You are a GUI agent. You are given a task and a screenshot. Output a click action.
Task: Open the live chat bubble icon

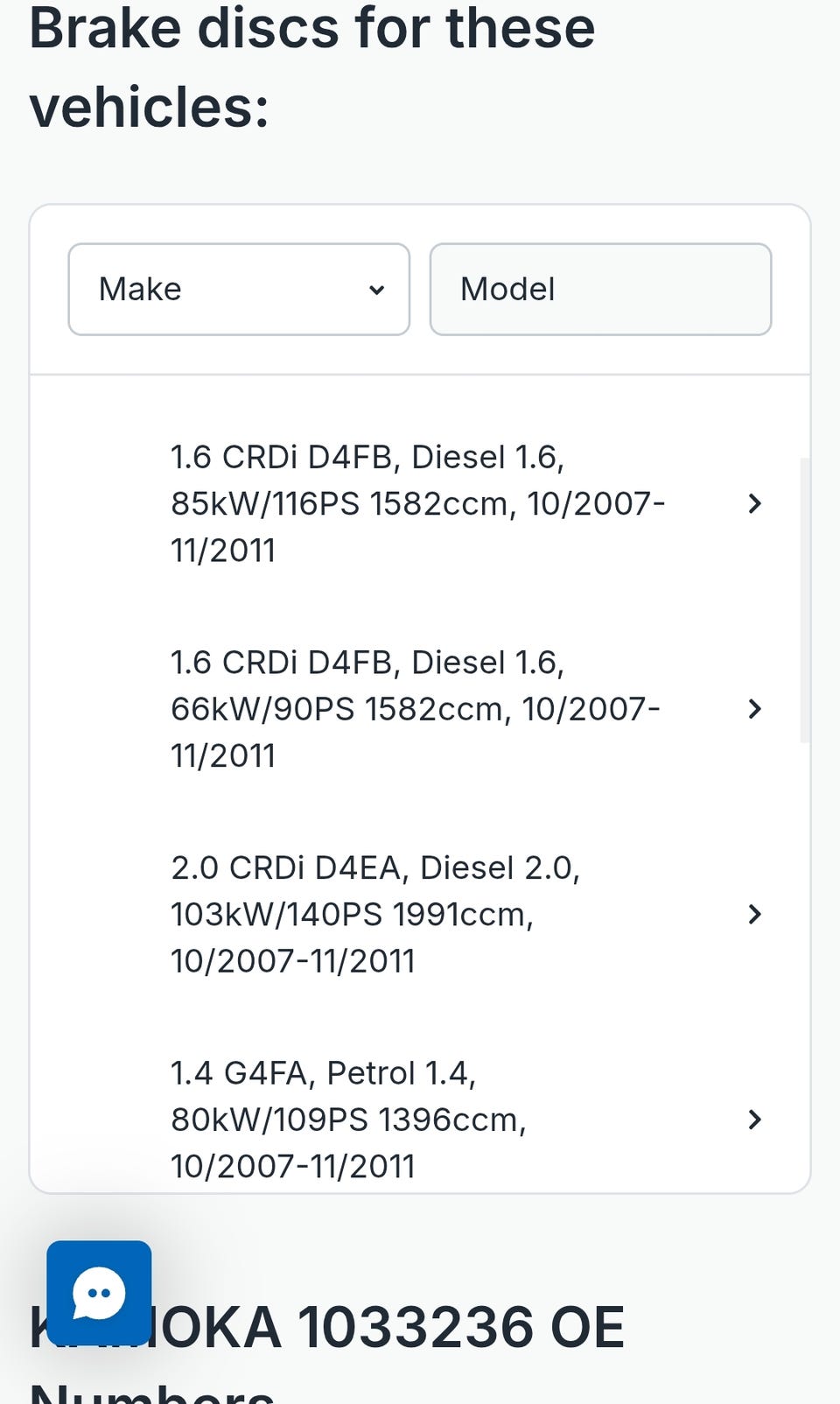tap(99, 1292)
